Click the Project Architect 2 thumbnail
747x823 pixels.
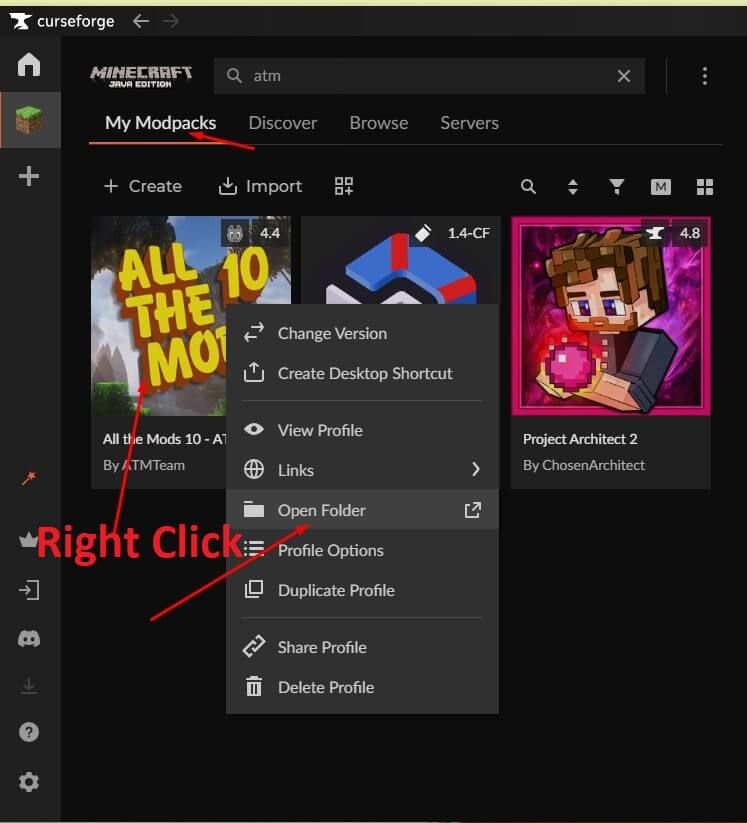tap(611, 316)
